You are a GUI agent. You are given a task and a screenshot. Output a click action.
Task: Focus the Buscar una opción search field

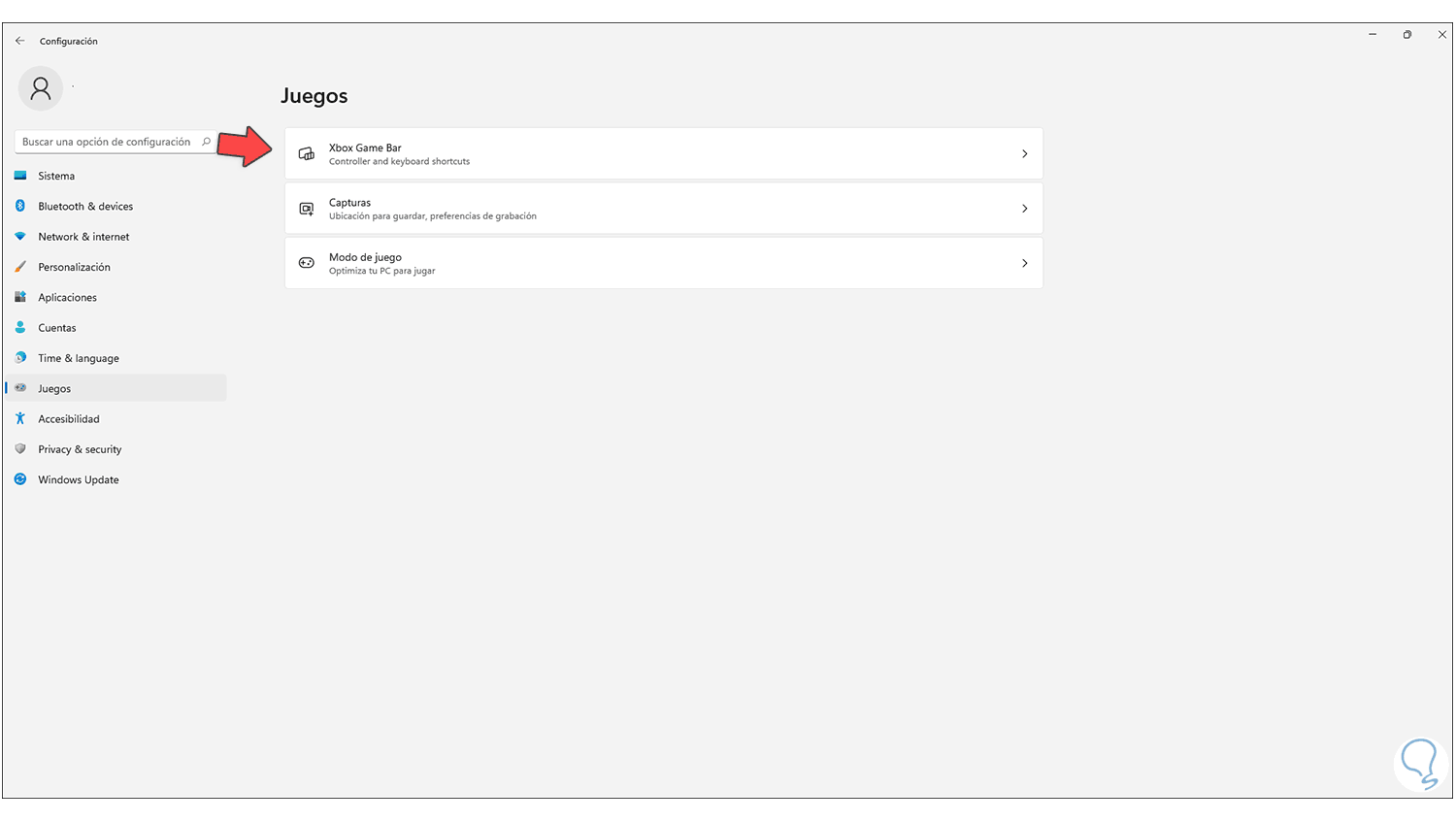click(107, 142)
